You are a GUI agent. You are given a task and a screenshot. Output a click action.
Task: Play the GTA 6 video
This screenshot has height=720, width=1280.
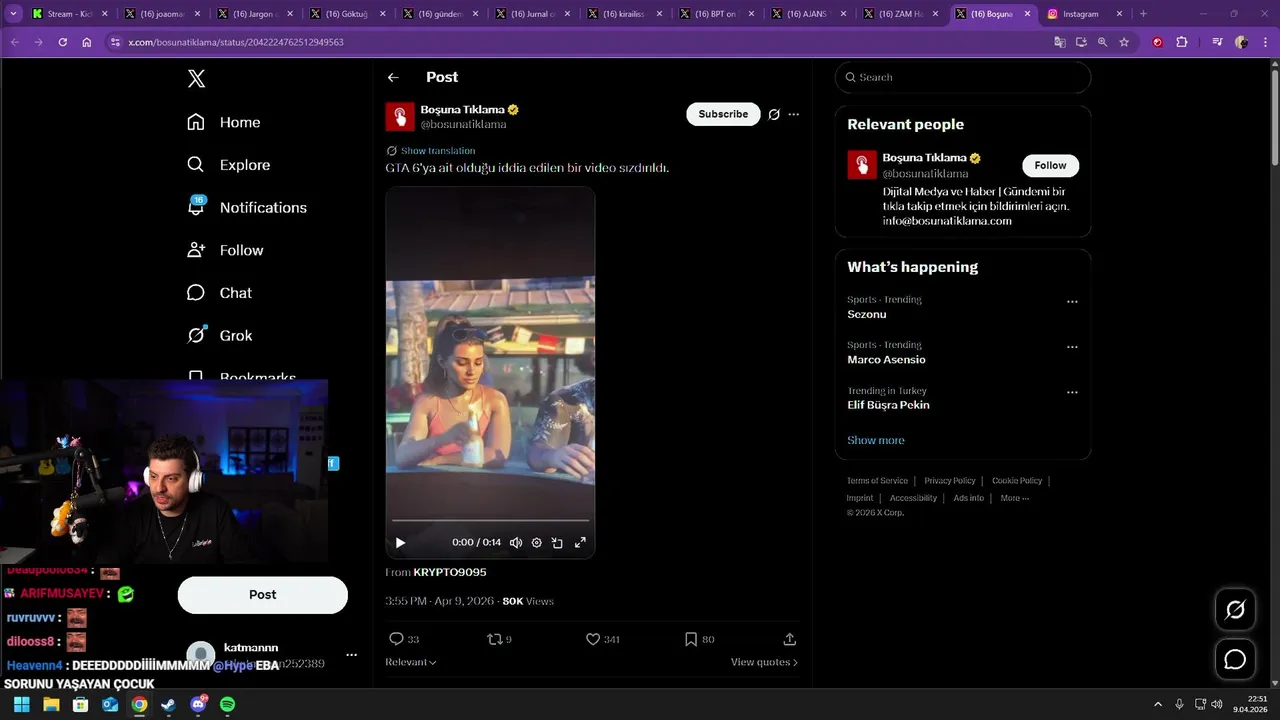tap(400, 543)
